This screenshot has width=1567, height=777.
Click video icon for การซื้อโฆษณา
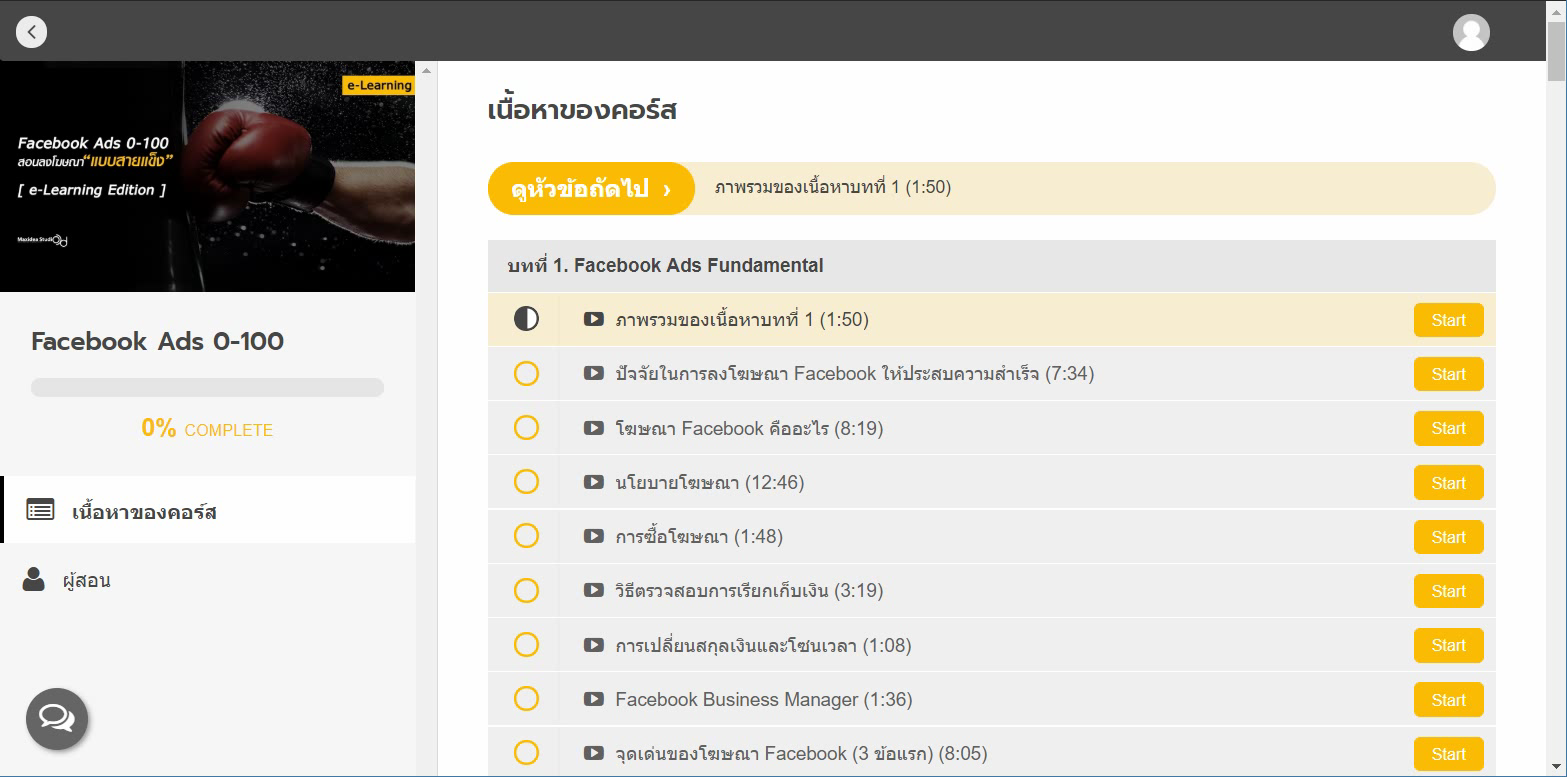(594, 536)
